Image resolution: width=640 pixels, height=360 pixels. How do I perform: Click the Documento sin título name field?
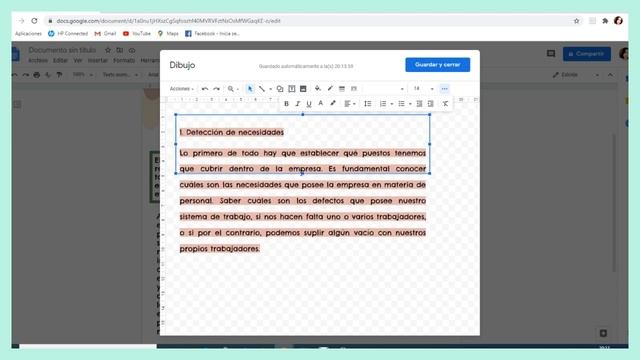point(62,50)
